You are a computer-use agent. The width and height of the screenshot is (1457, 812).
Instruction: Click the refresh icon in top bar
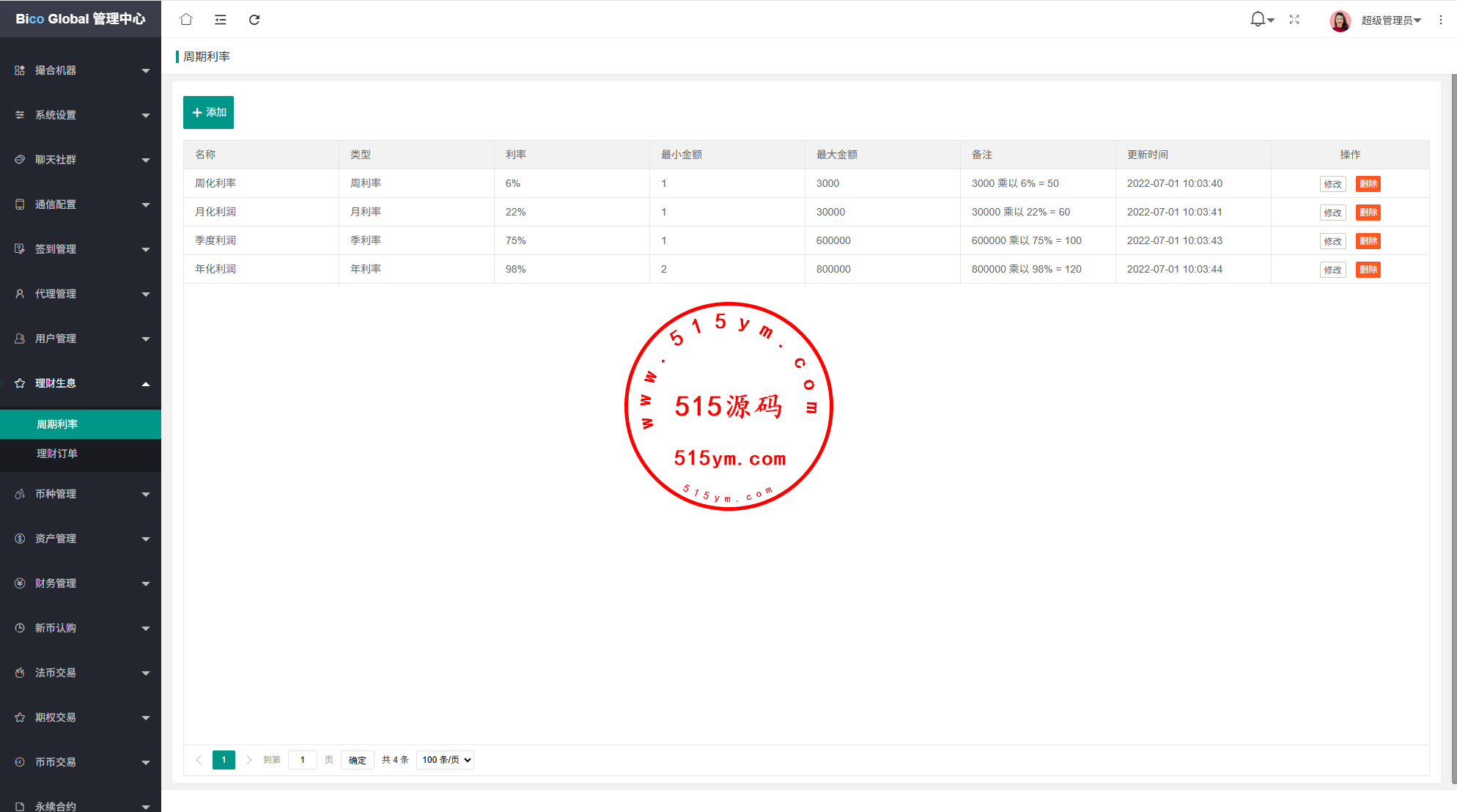[254, 20]
